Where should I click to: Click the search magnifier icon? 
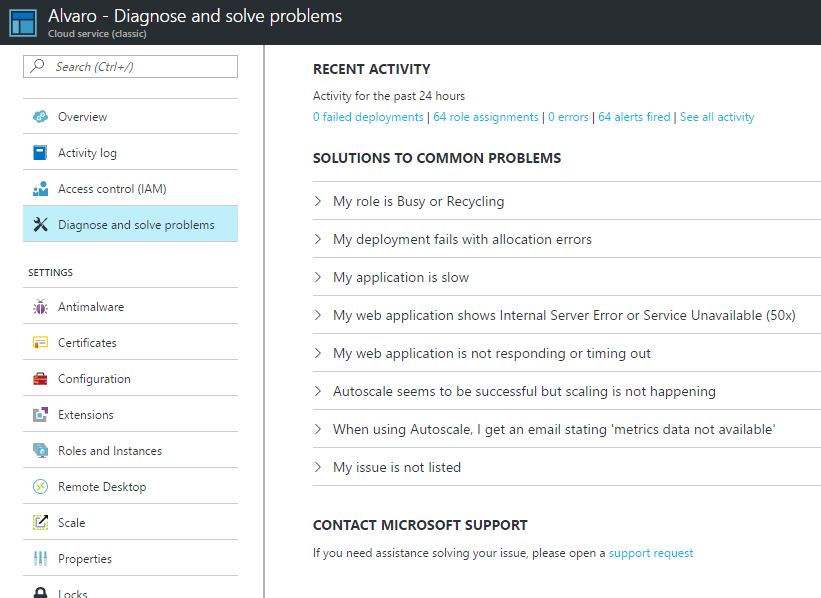tap(38, 66)
